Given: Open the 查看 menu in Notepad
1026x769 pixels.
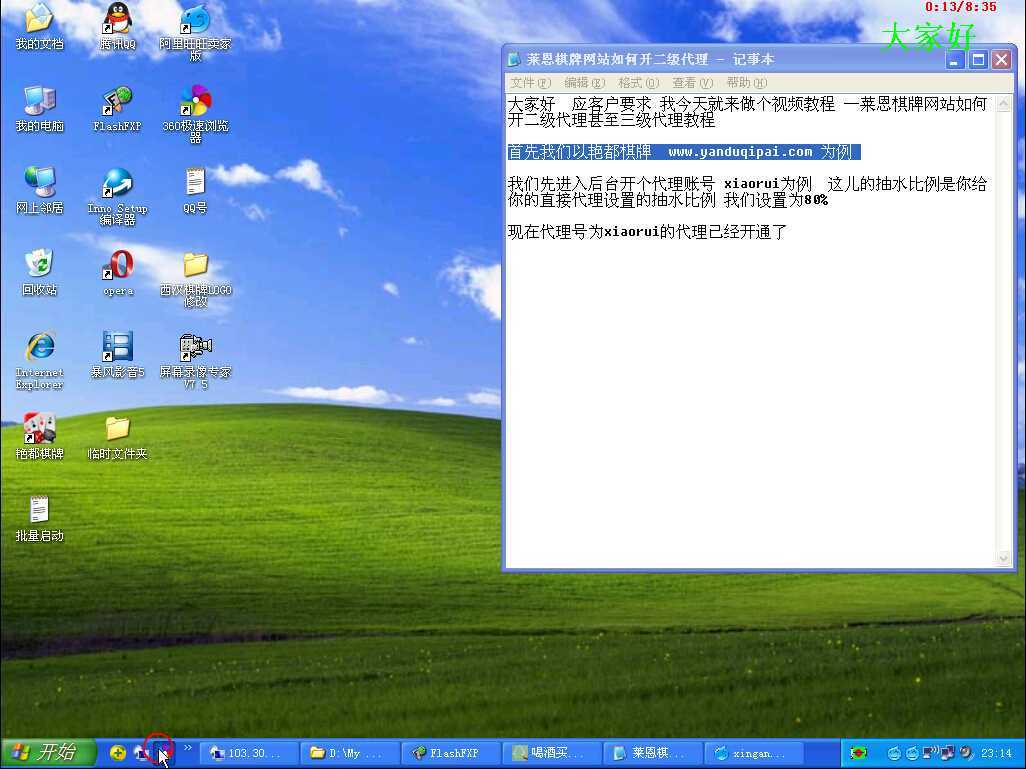Looking at the screenshot, I should point(692,83).
